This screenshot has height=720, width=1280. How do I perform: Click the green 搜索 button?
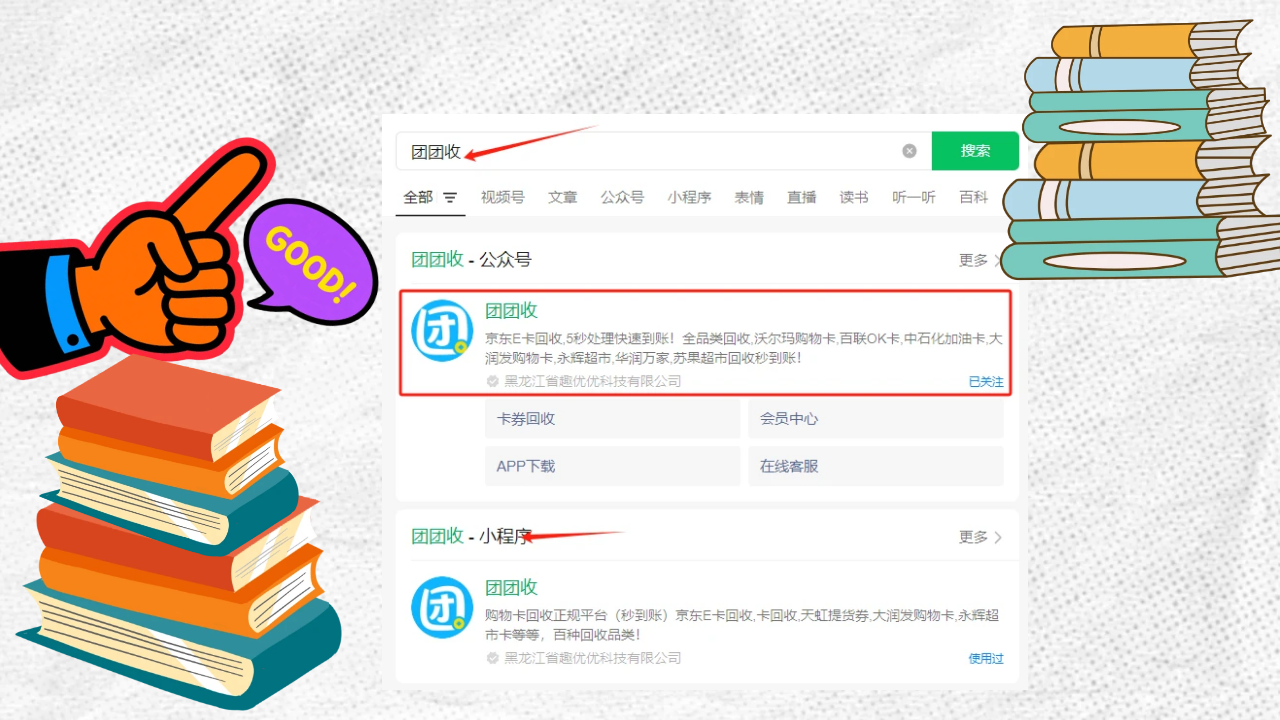pyautogui.click(x=975, y=151)
